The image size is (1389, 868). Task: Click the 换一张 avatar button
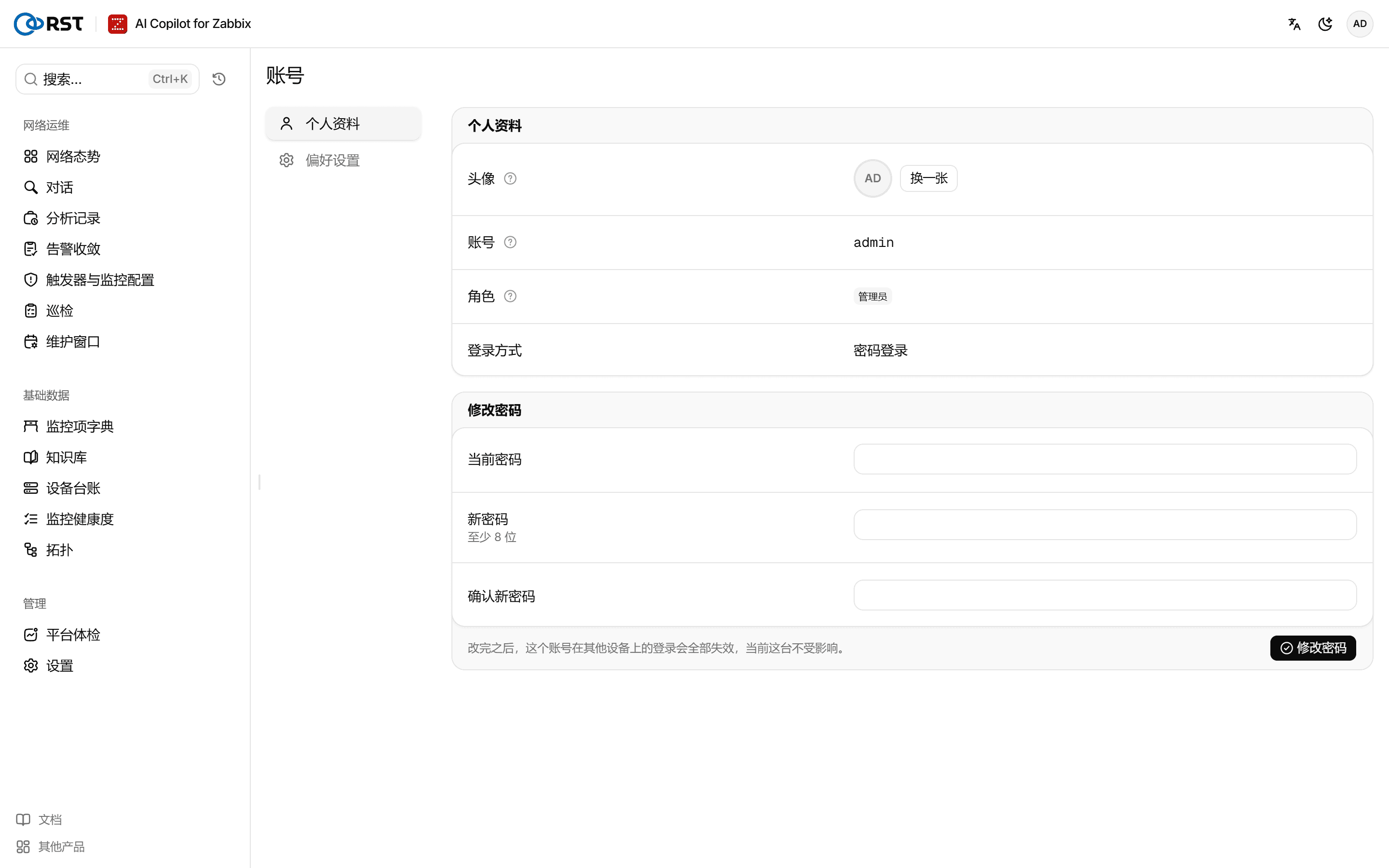929,178
